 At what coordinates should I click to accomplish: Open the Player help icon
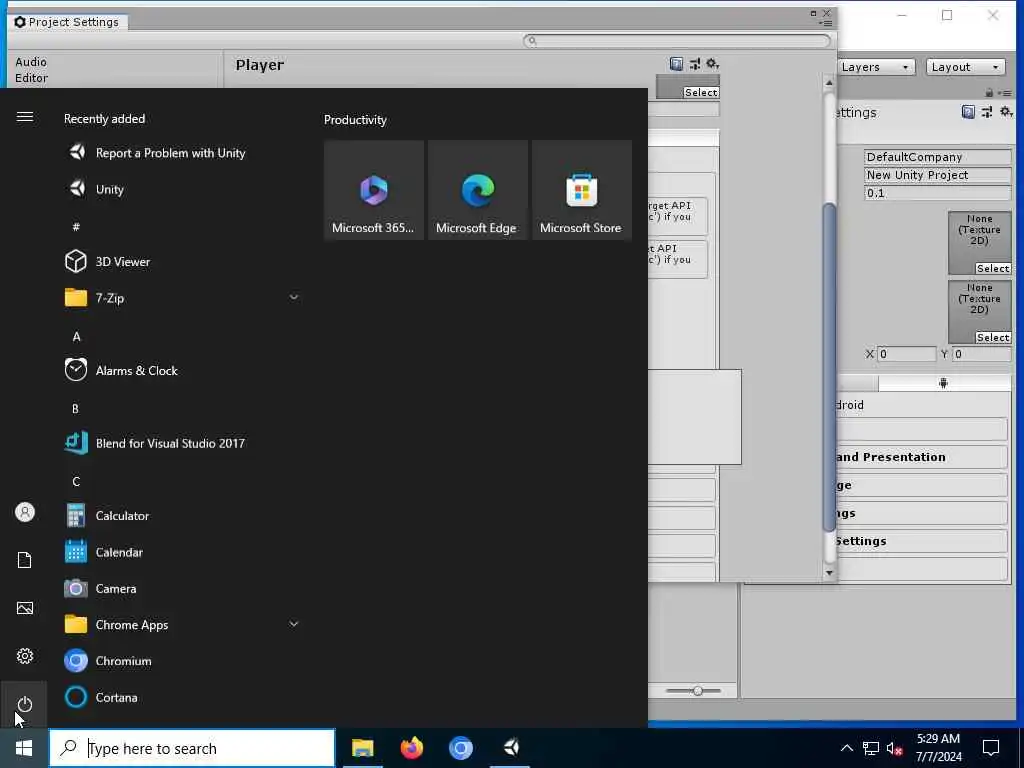[x=676, y=64]
